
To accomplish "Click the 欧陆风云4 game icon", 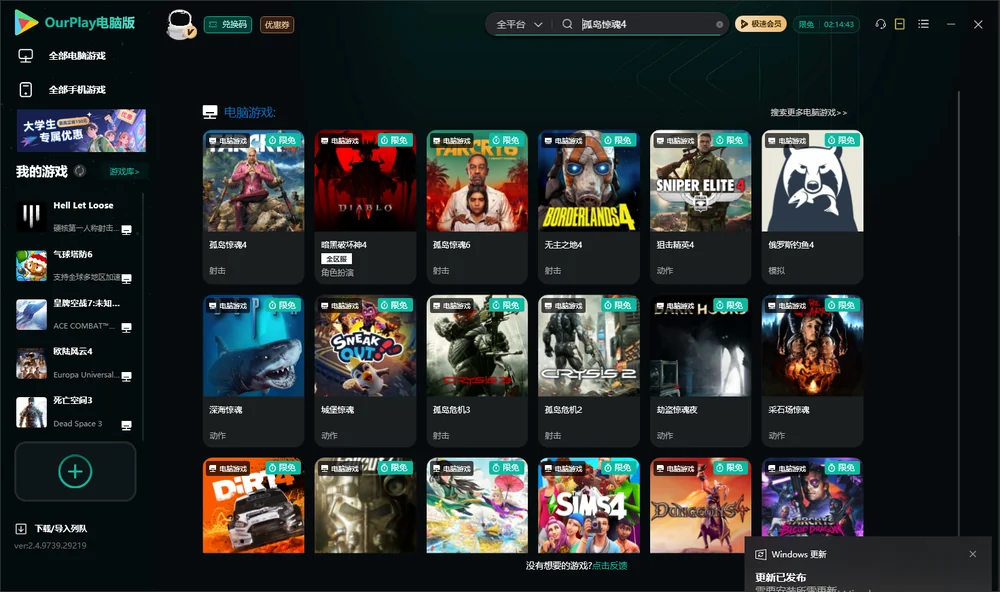I will pyautogui.click(x=31, y=364).
